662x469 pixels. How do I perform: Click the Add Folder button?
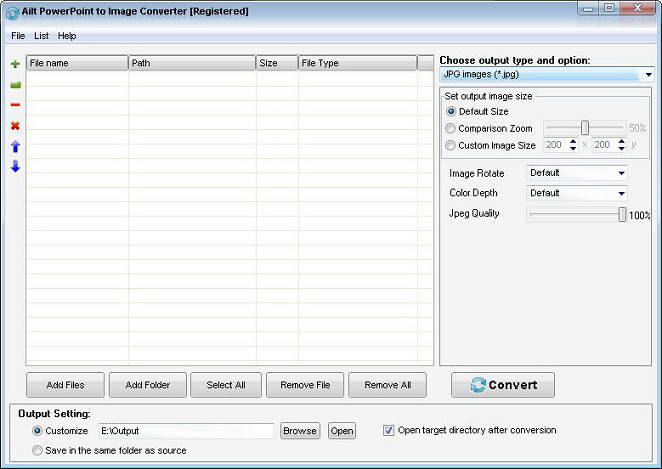(x=148, y=385)
